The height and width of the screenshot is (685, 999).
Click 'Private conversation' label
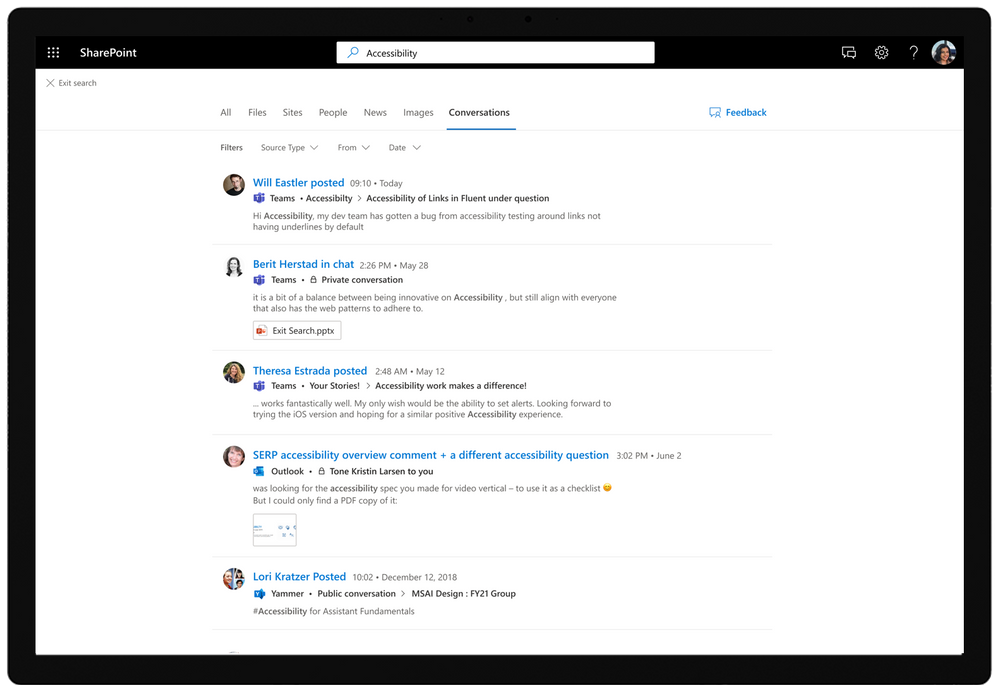click(x=362, y=280)
